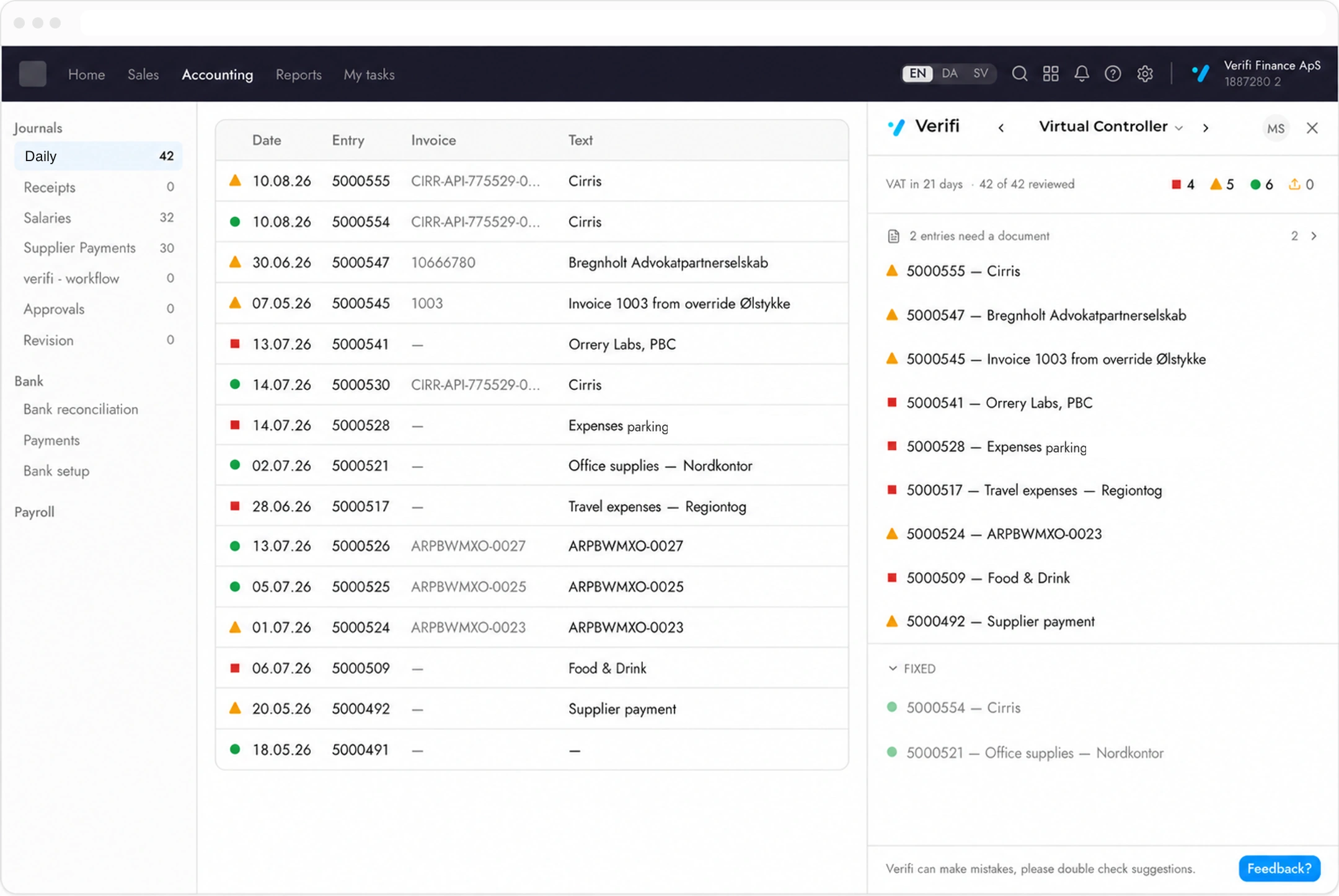Viewport: 1339px width, 896px height.
Task: Go to previous panel with left chevron
Action: (x=1001, y=128)
